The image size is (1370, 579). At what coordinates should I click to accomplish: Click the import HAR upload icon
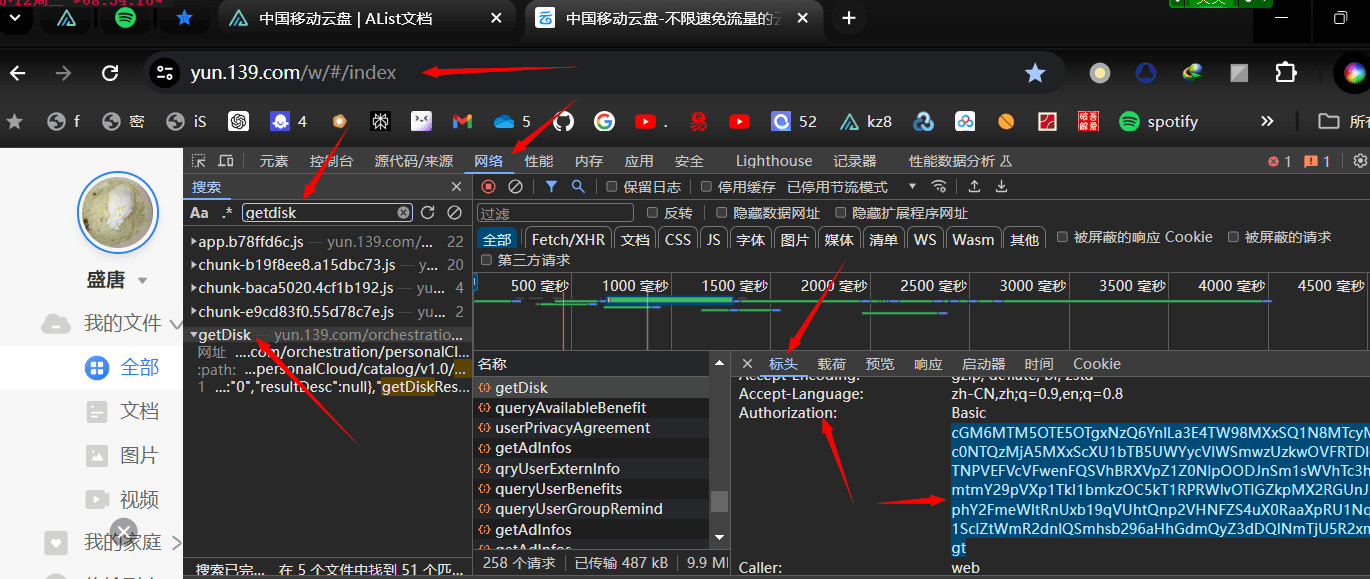pyautogui.click(x=974, y=187)
